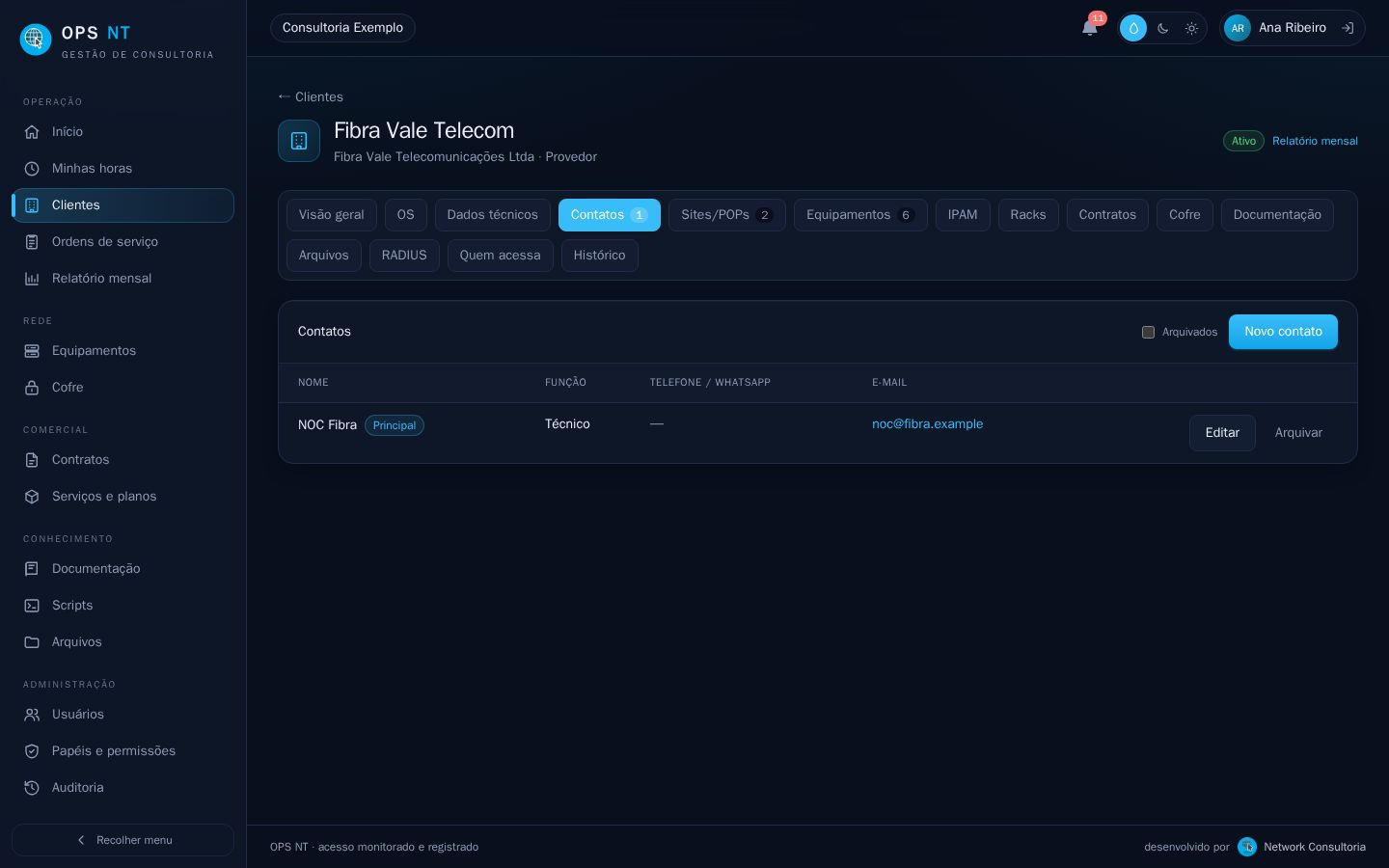1389x868 pixels.
Task: Open the Relatório mensal link near Ativo
Action: point(1315,141)
